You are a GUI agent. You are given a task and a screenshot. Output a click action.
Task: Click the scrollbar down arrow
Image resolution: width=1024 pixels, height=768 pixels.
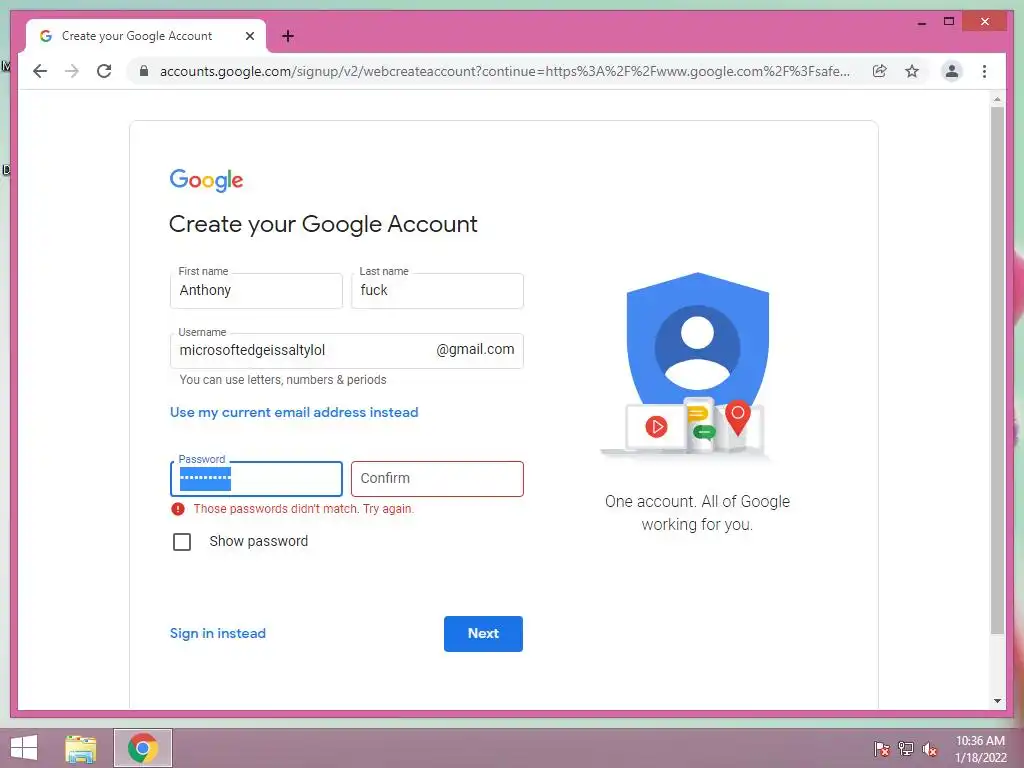997,701
